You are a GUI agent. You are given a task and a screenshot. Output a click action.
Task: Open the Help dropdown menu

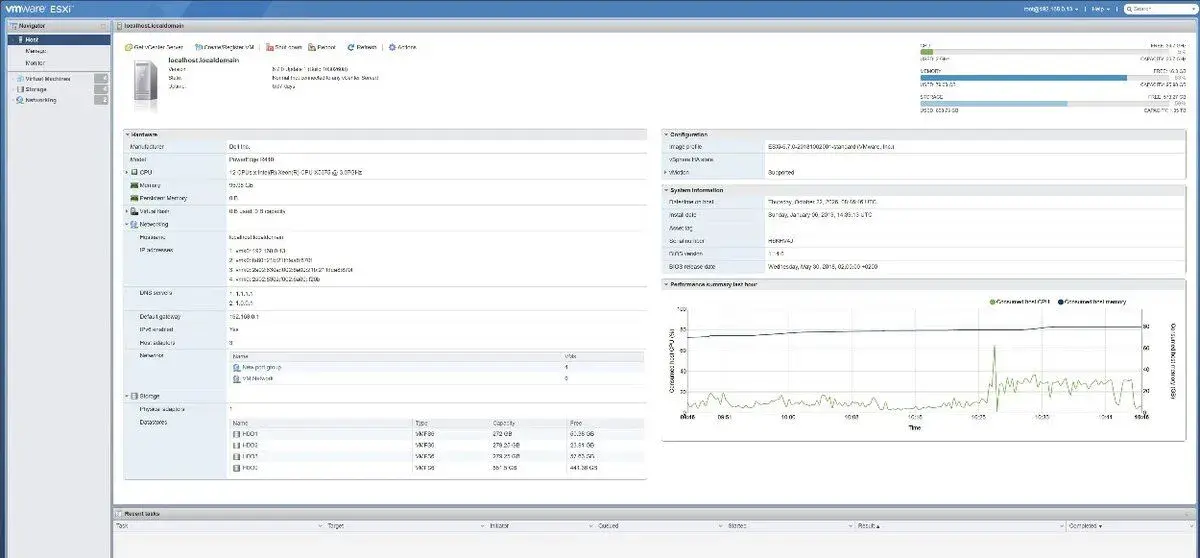coord(1102,8)
